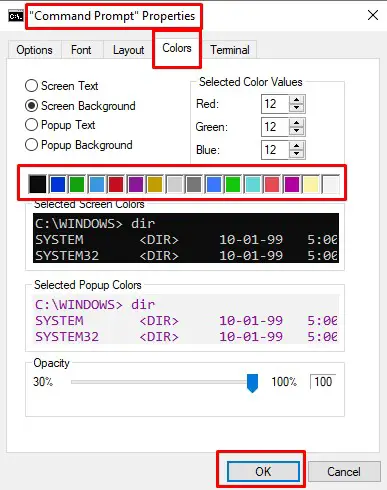Pick the black color swatch

tap(37, 184)
